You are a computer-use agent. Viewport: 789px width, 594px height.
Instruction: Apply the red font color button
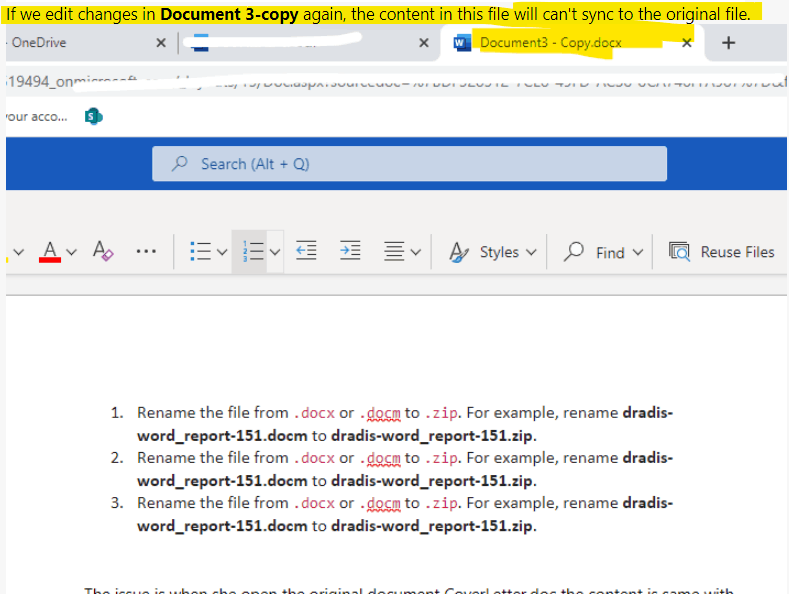(x=50, y=251)
